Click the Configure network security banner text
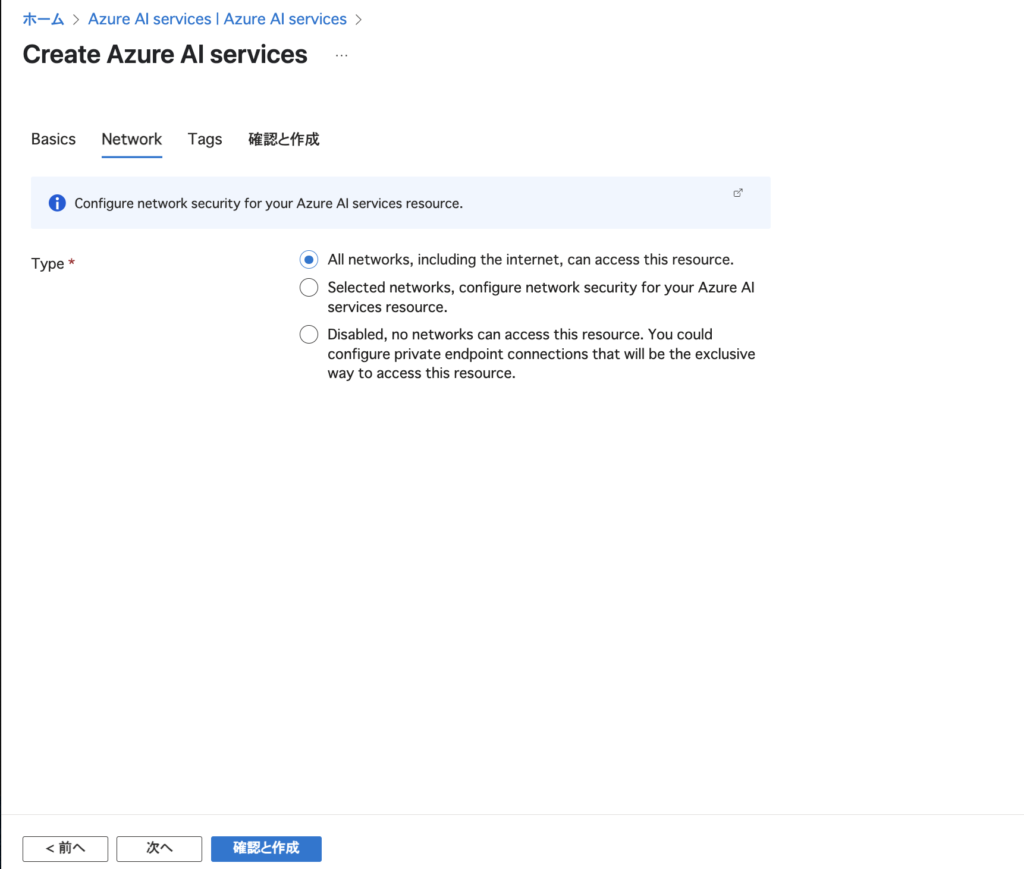The image size is (1024, 869). click(268, 203)
